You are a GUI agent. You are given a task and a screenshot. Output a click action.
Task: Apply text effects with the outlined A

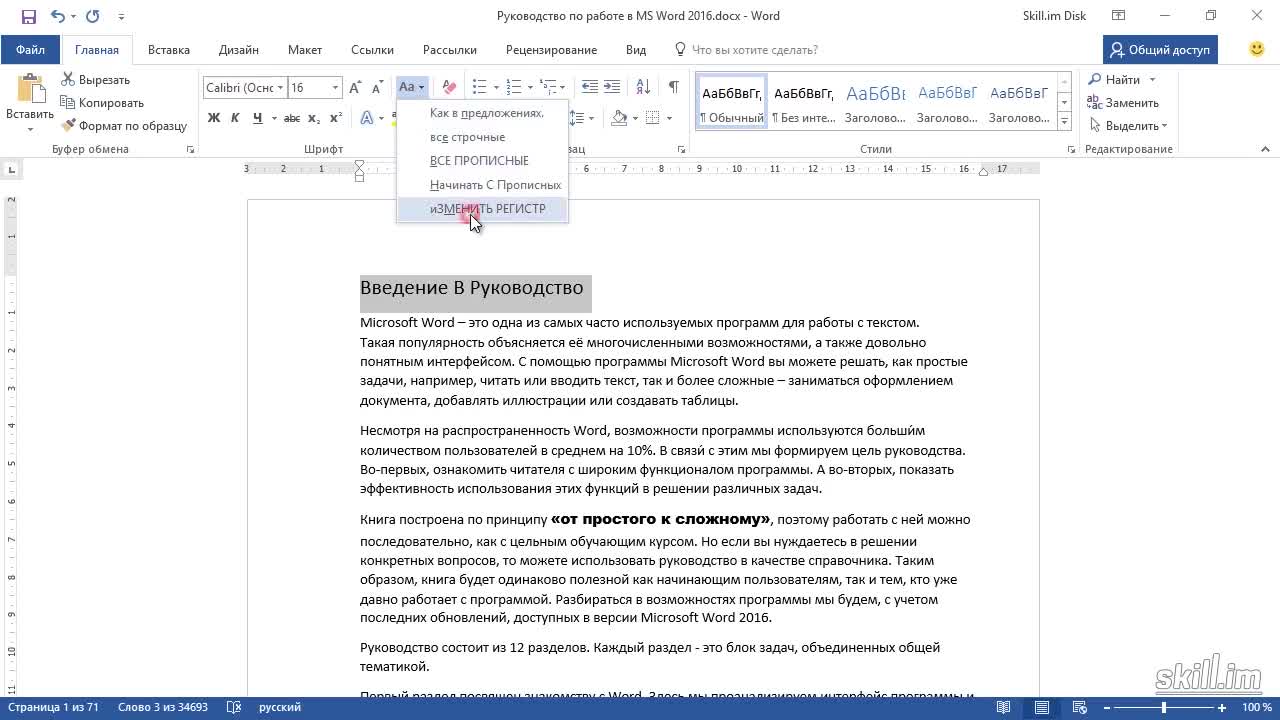point(367,118)
